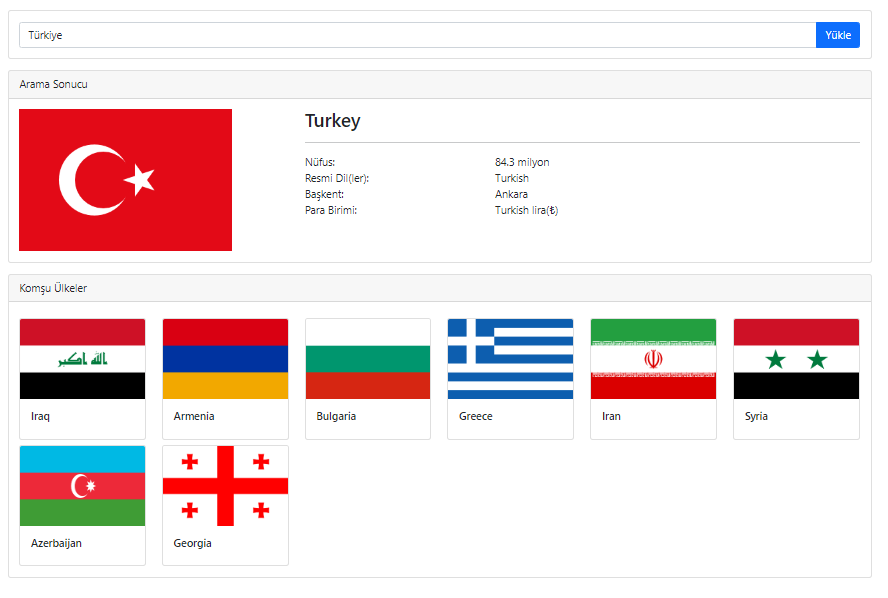Image resolution: width=888 pixels, height=598 pixels.
Task: Focus the country search field containing Türkiye
Action: (x=417, y=35)
